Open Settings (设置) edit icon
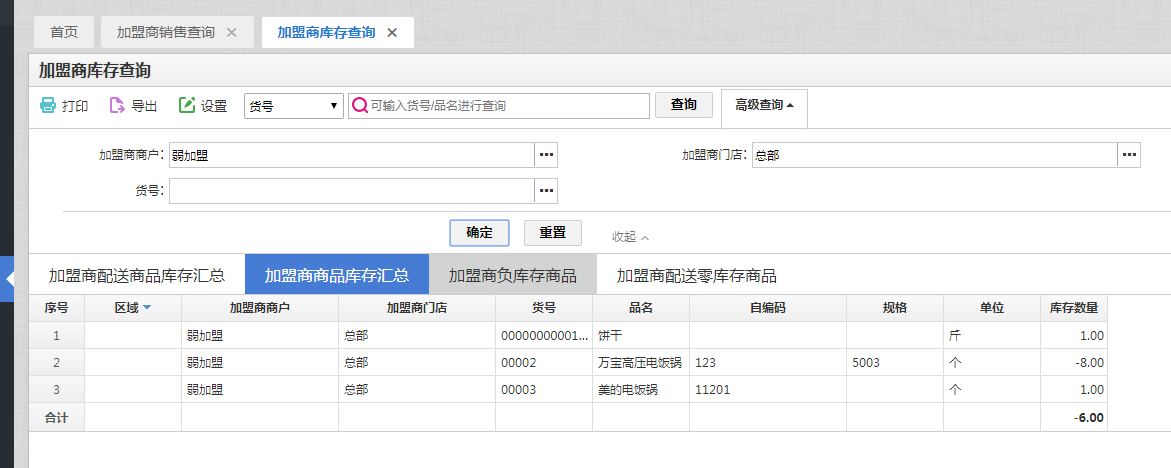Image resolution: width=1171 pixels, height=468 pixels. (187, 105)
